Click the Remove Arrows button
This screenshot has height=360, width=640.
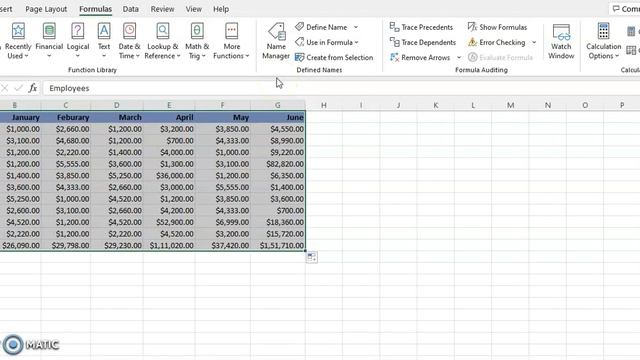pos(420,58)
